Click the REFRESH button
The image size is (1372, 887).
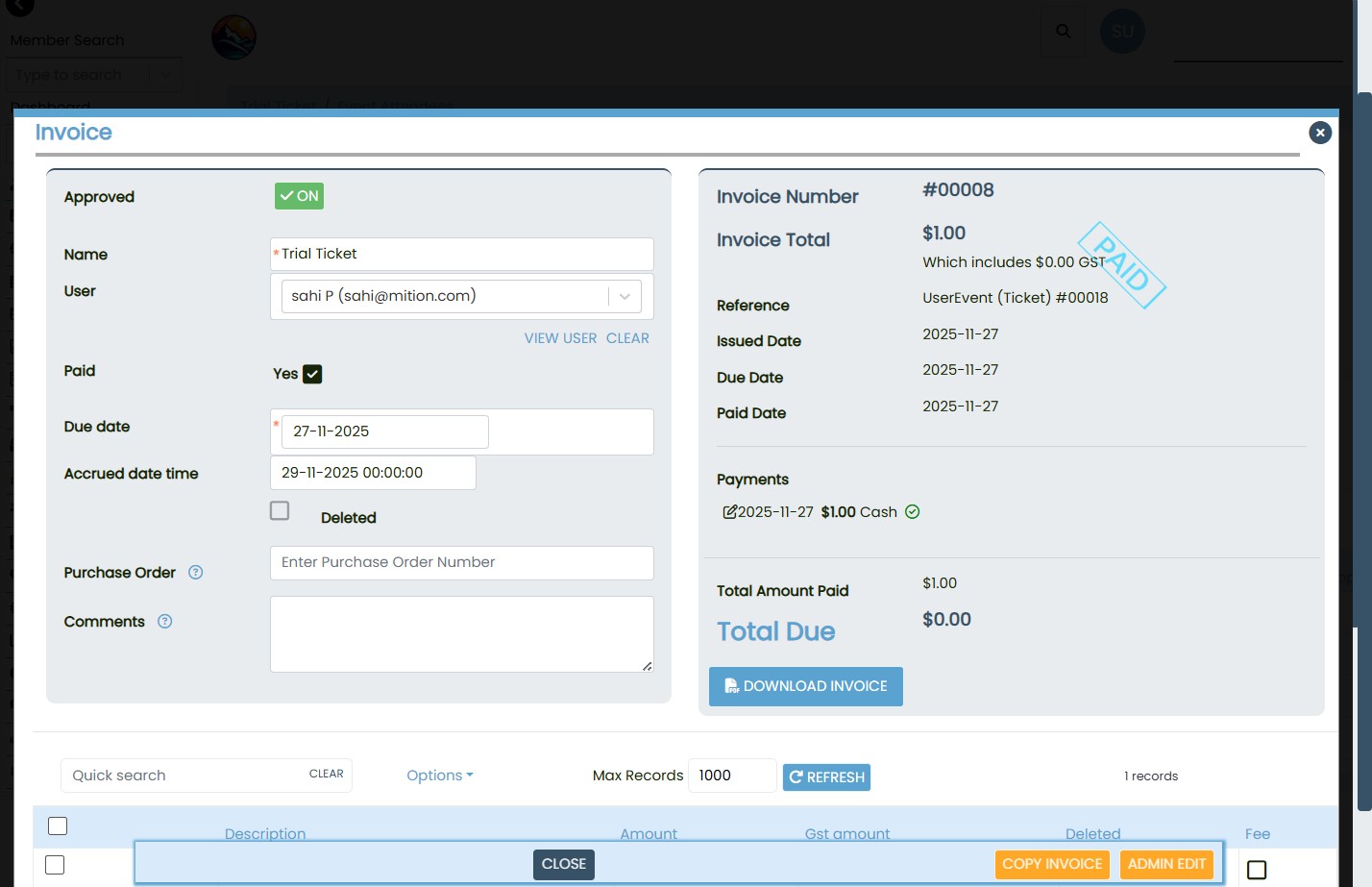(826, 776)
